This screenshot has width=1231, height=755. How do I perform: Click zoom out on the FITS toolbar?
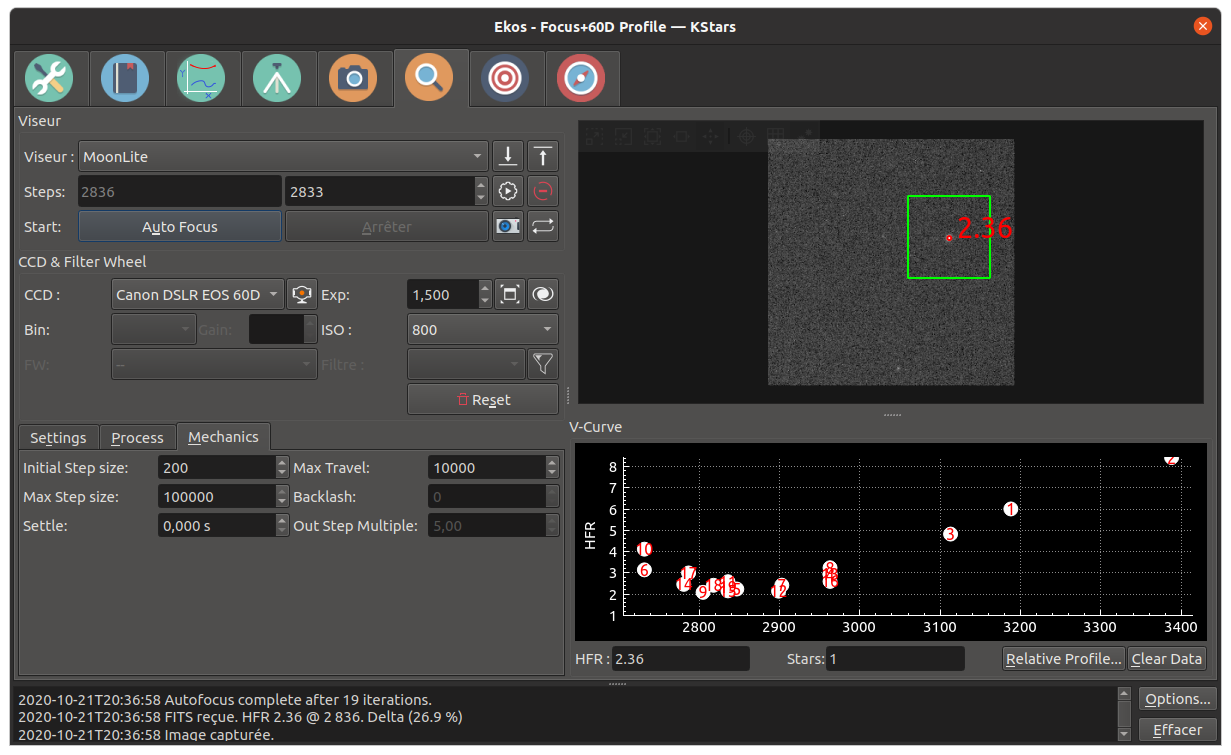pyautogui.click(x=623, y=136)
